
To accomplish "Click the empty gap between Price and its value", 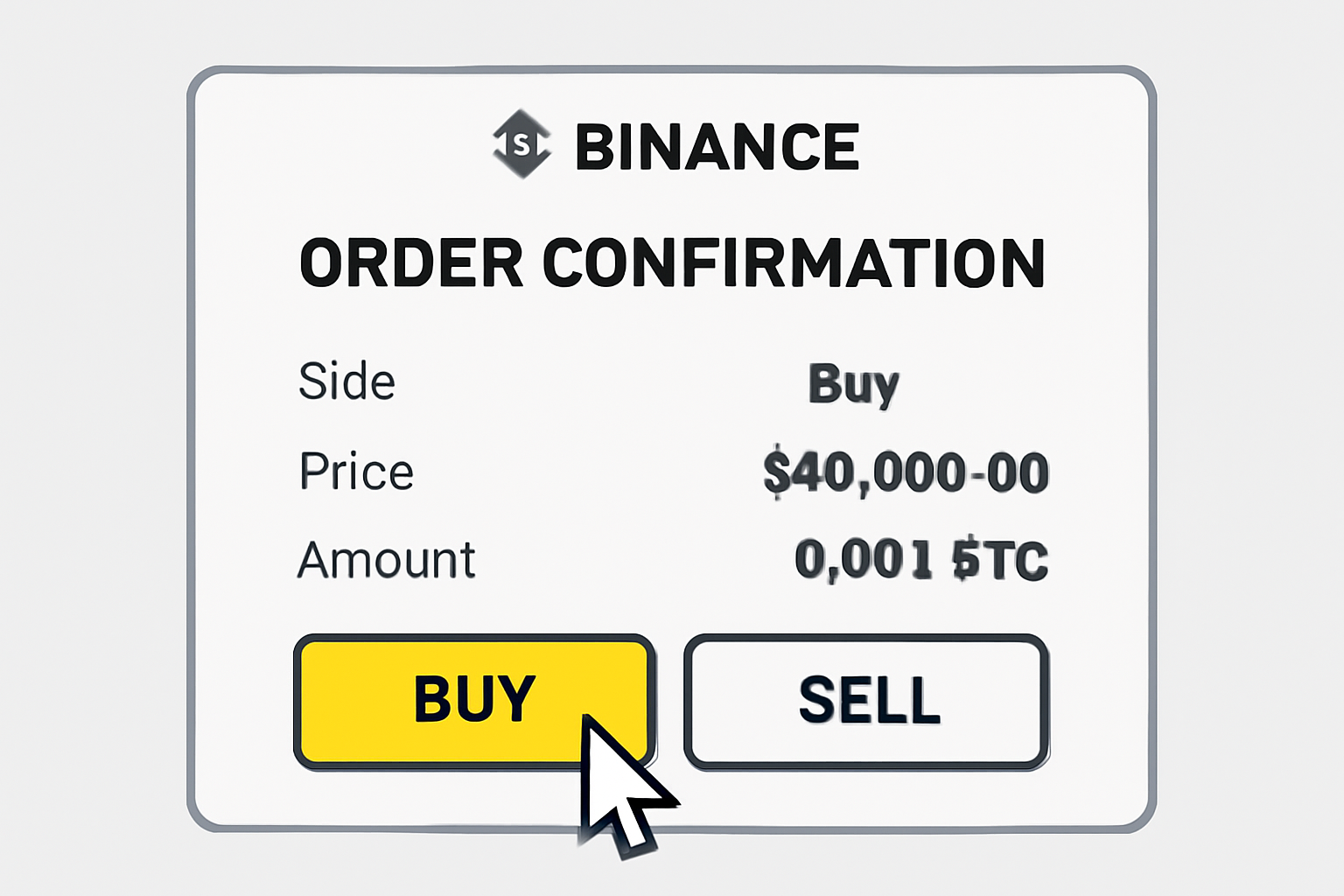I will point(586,472).
